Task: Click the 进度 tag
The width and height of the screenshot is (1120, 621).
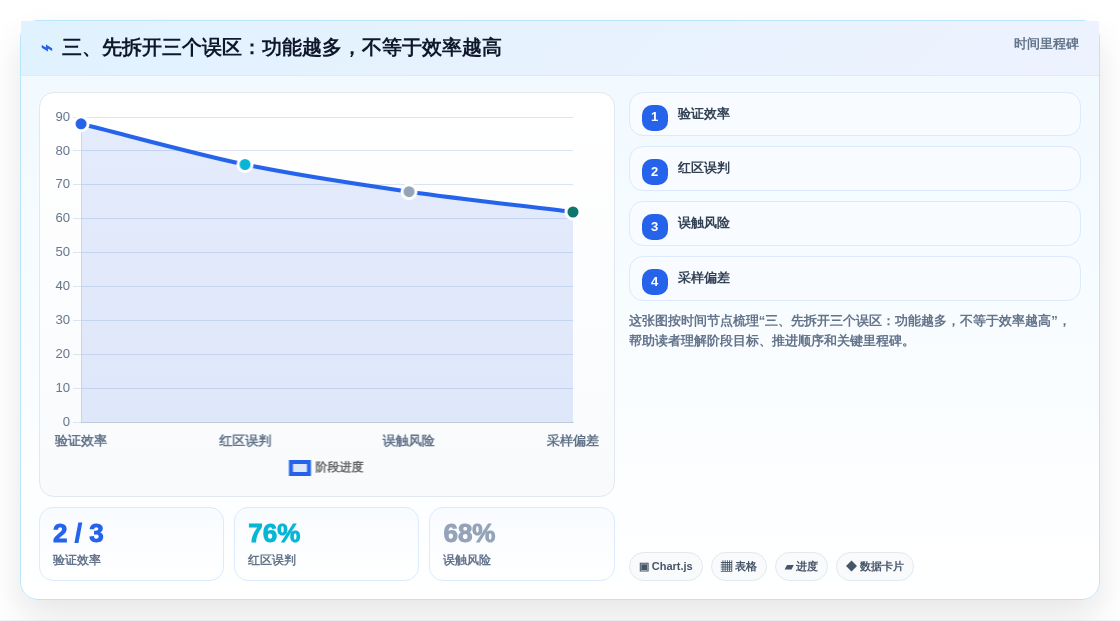Action: (x=801, y=567)
